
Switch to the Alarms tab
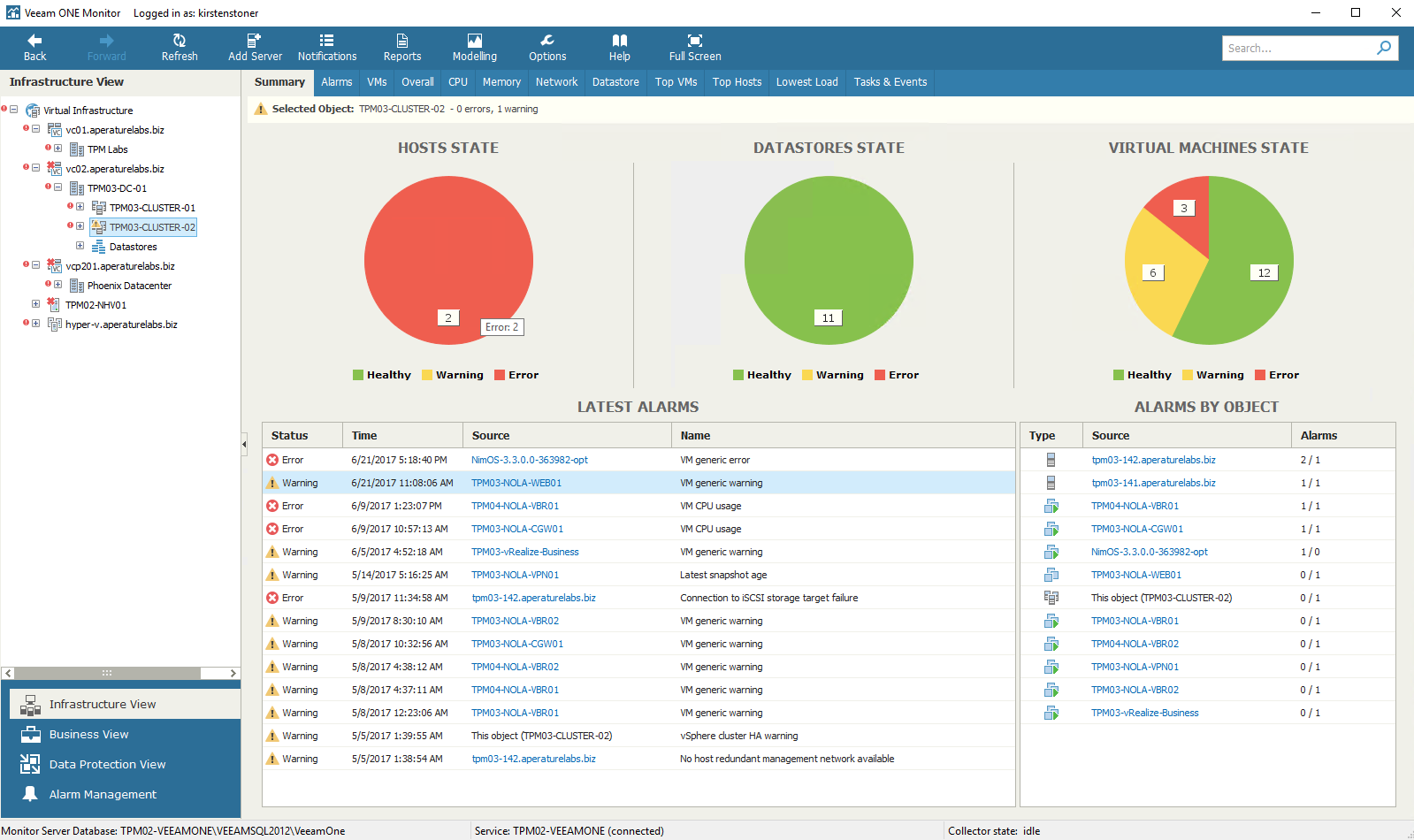pyautogui.click(x=336, y=82)
